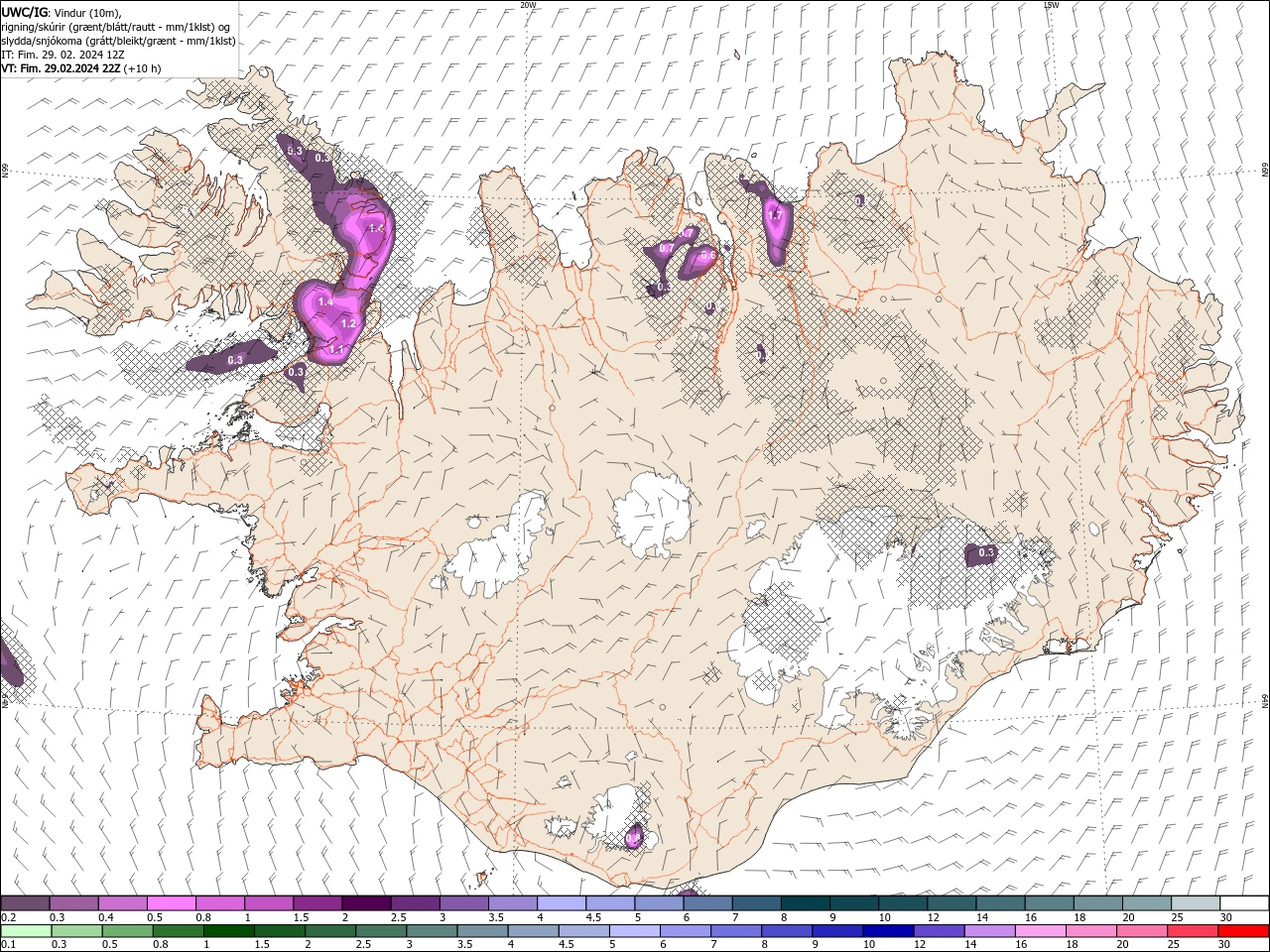Pick the upper legend swatch starting at 6
1270x952 pixels.
tap(707, 903)
